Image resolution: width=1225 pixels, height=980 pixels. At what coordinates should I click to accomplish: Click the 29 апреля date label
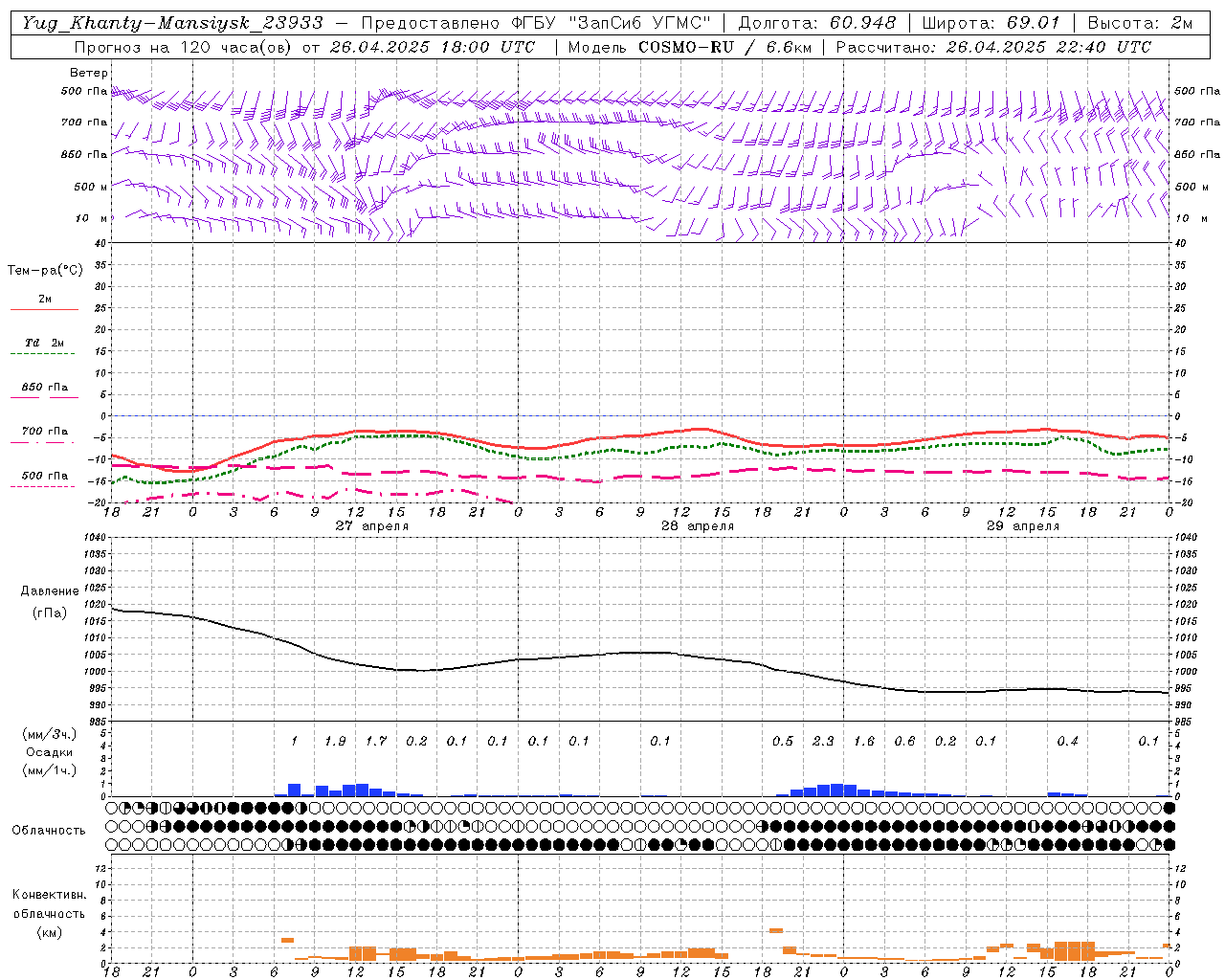coord(1023,526)
